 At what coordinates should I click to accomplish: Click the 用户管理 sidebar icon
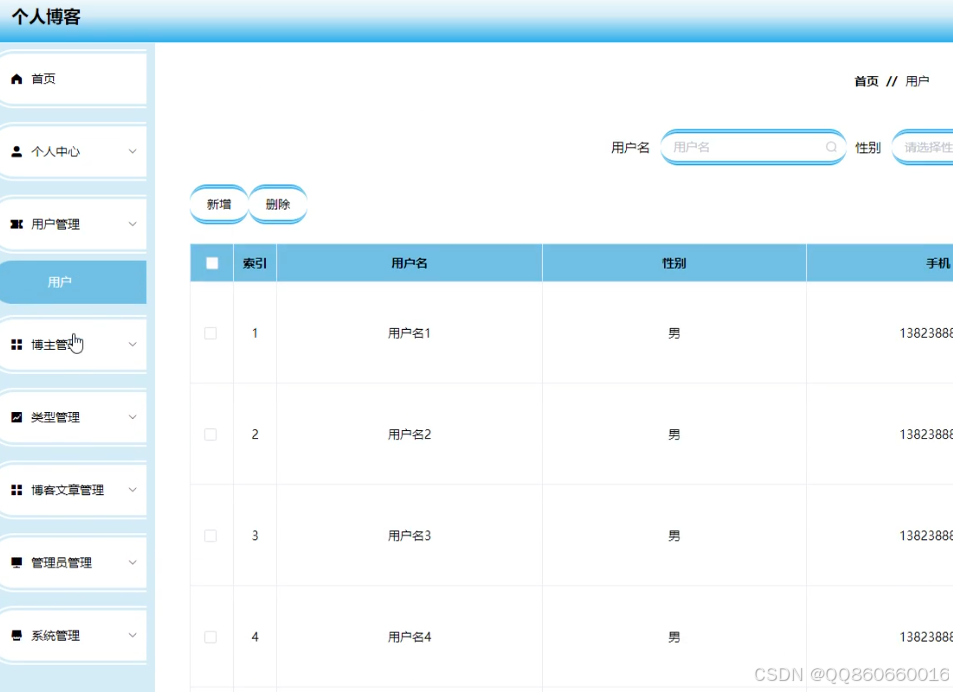pos(17,224)
